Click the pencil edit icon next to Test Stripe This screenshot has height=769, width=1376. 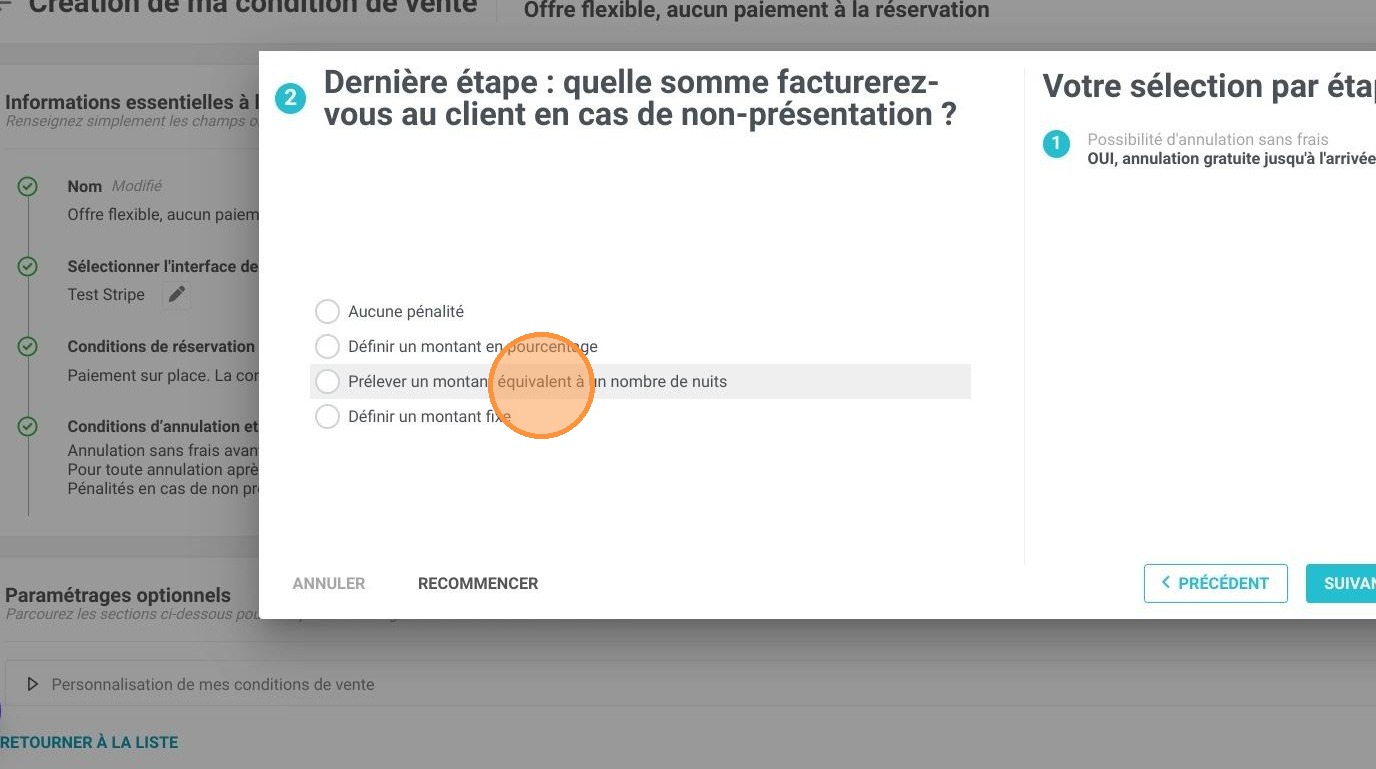click(176, 294)
